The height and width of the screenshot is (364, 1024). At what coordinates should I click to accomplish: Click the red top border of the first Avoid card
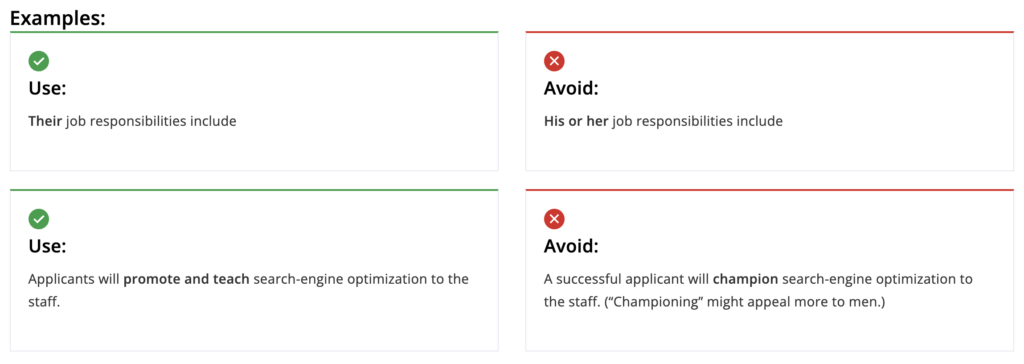click(x=770, y=32)
